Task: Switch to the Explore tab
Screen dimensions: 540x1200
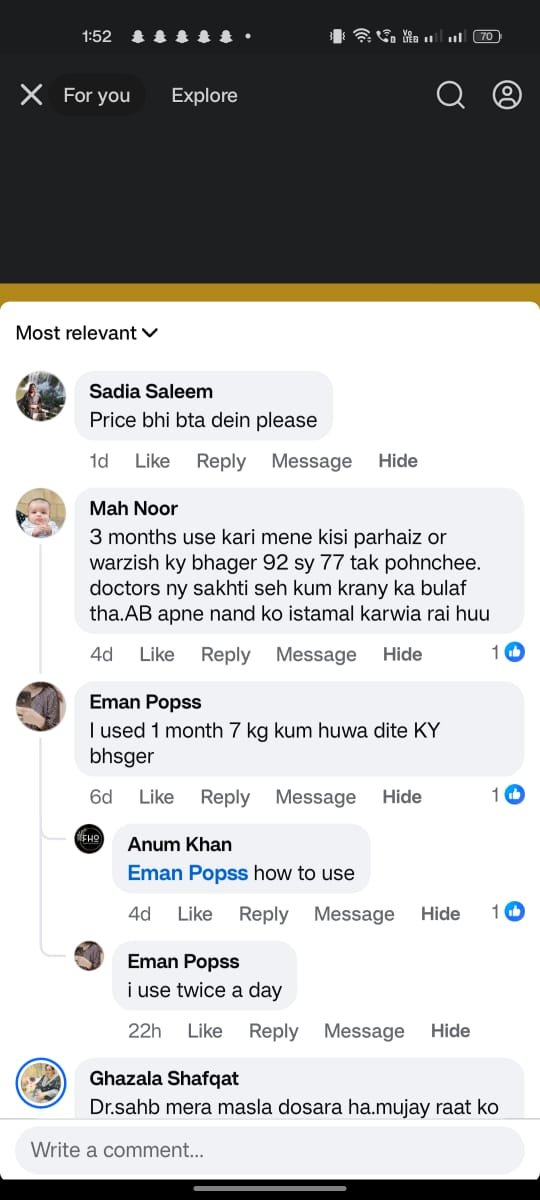Action: [x=204, y=96]
